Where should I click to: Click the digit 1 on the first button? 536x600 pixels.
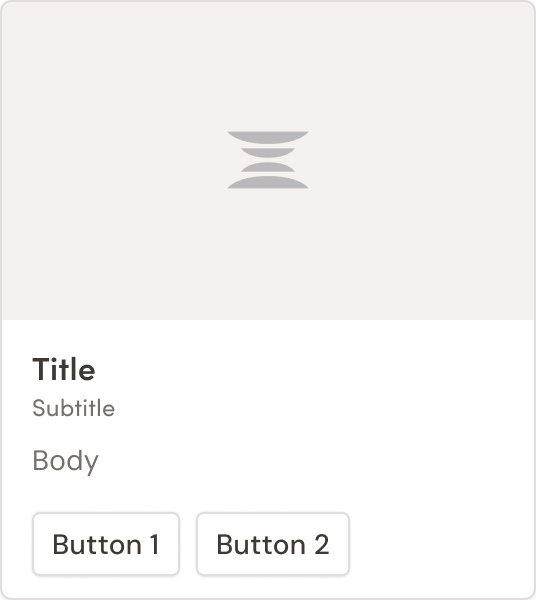[x=155, y=544]
